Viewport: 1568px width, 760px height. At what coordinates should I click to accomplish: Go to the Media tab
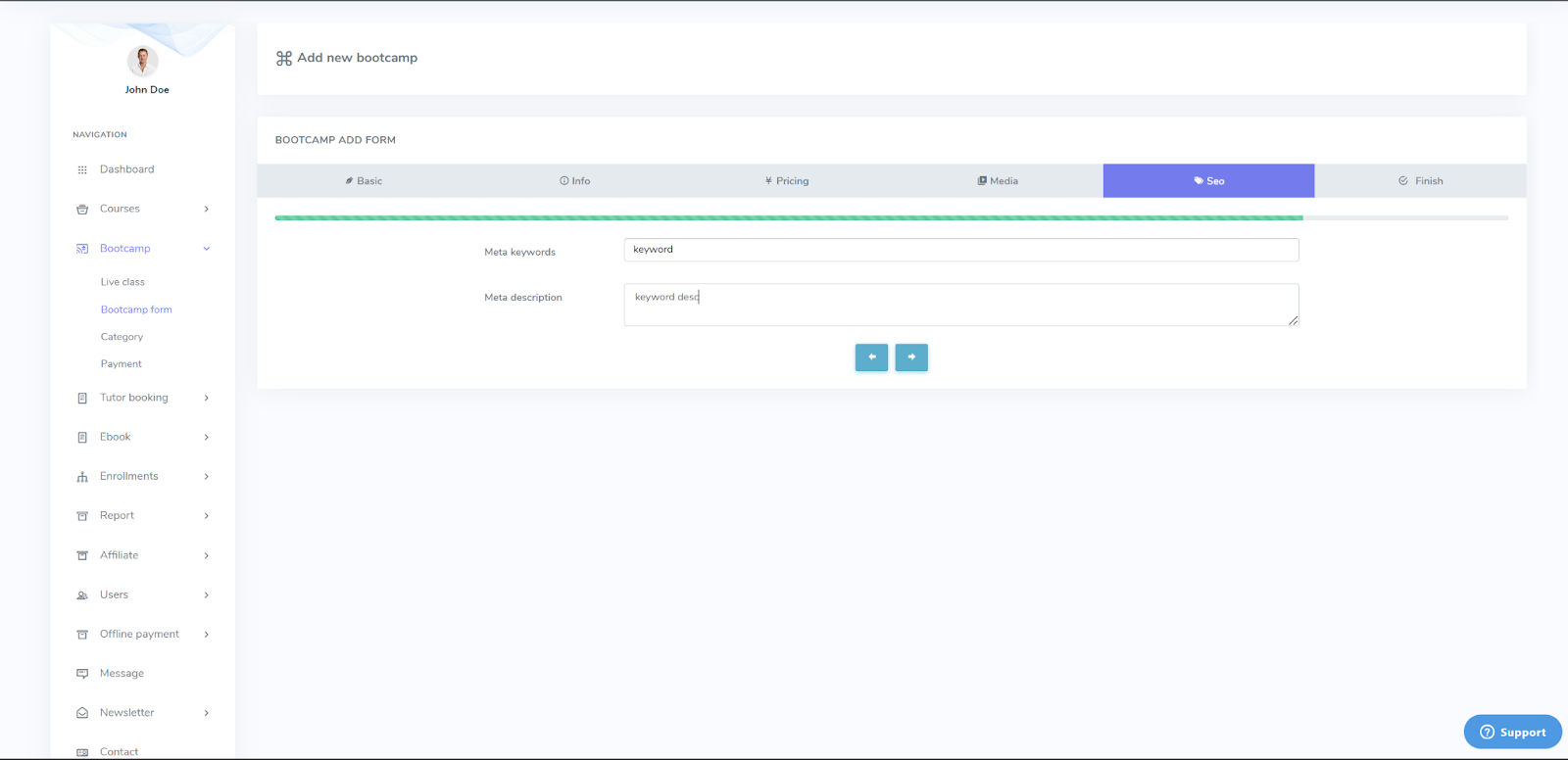(x=998, y=181)
